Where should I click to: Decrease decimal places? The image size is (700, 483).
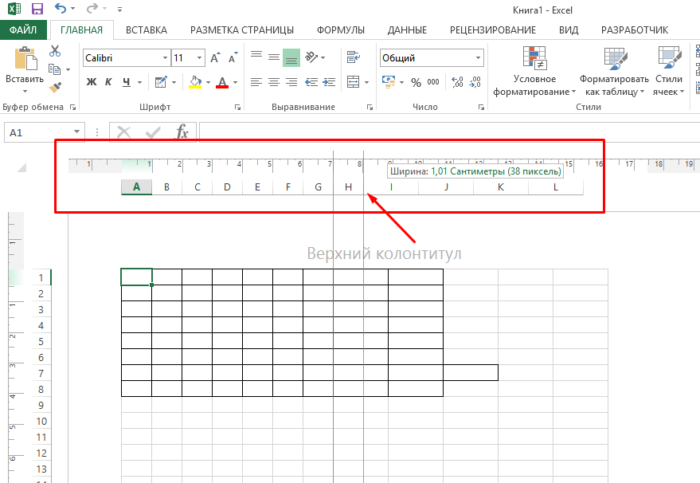tap(475, 82)
